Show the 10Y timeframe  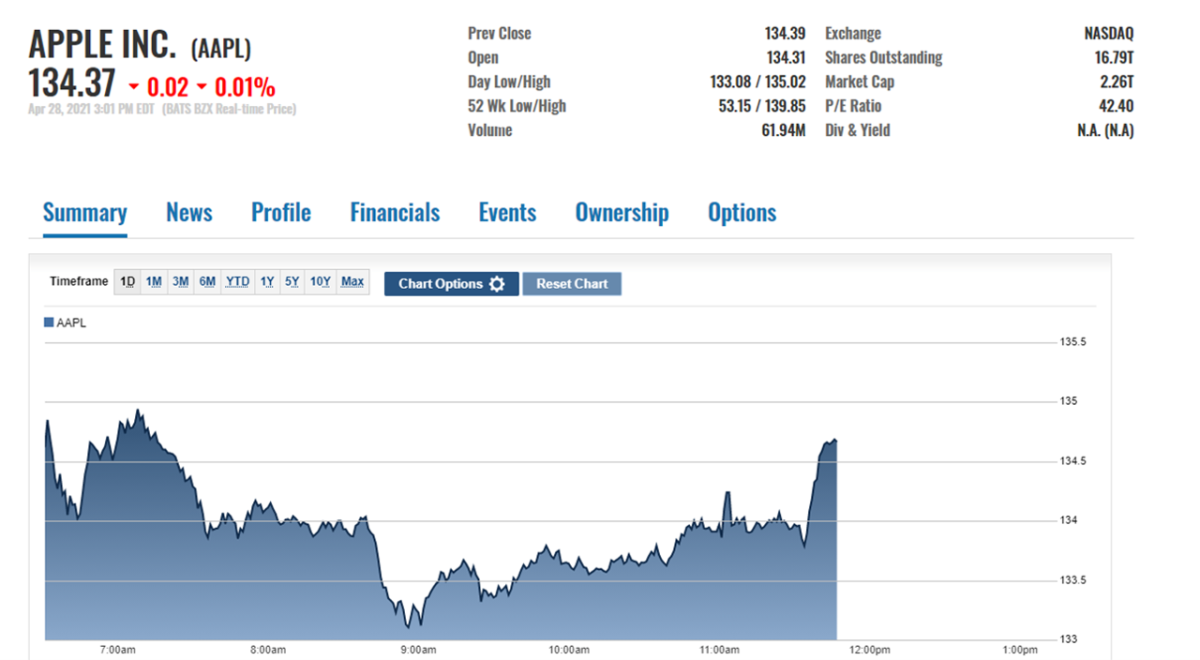[320, 282]
